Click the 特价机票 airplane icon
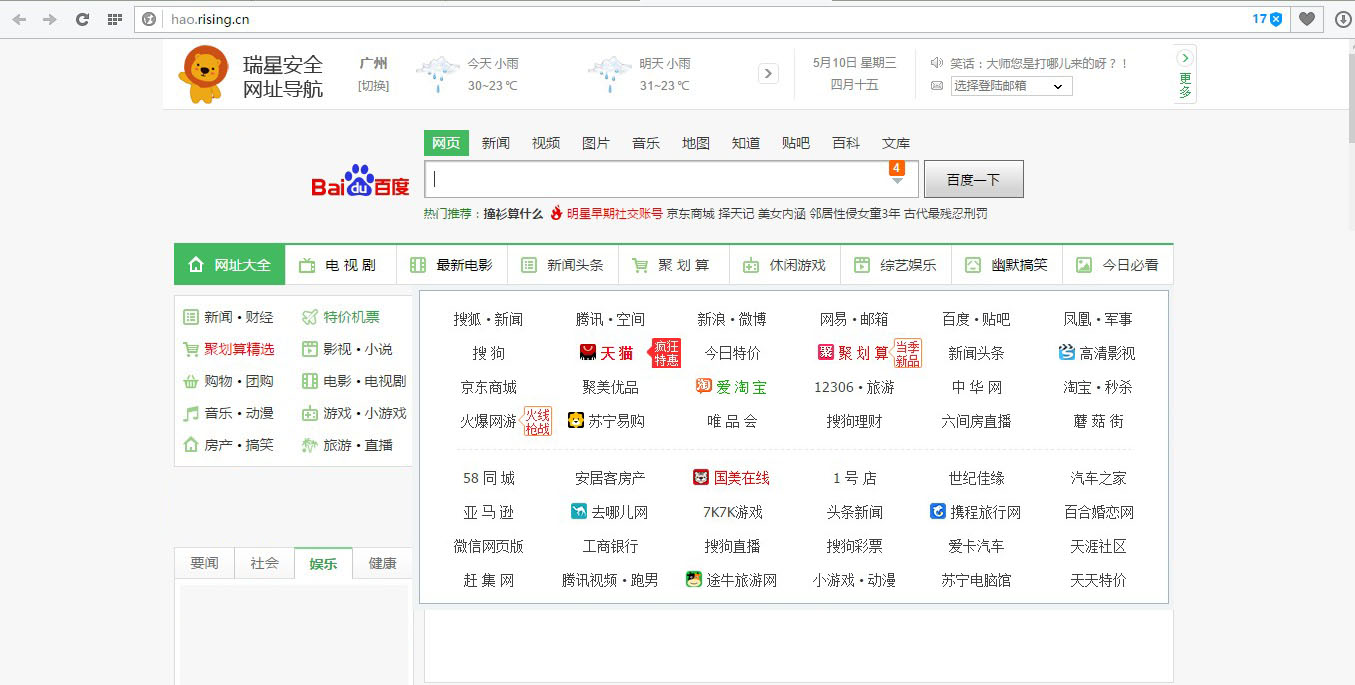Viewport: 1355px width, 685px height. [x=310, y=317]
